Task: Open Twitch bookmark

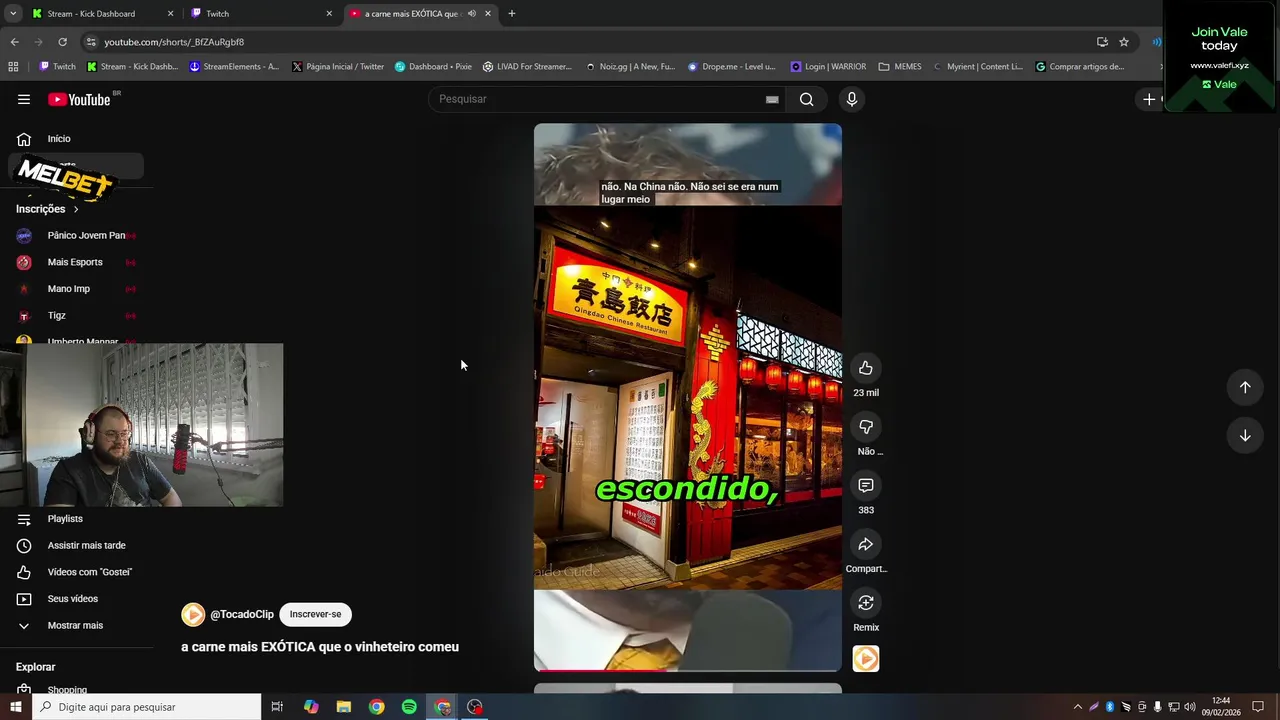Action: point(57,67)
